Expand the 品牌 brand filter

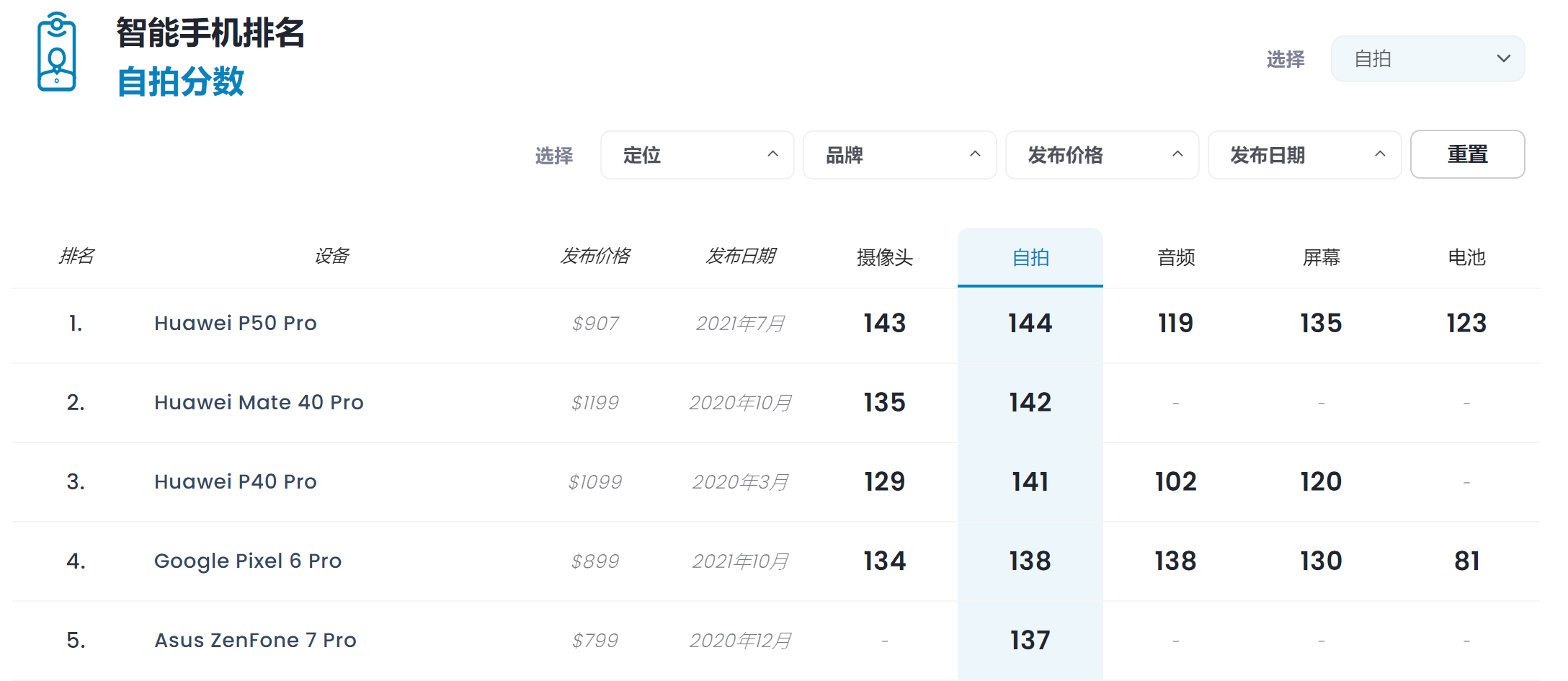point(899,154)
